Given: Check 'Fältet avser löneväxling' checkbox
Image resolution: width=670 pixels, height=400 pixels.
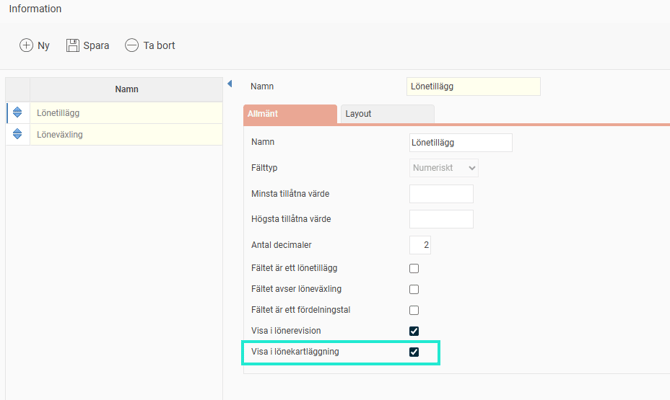Looking at the screenshot, I should coord(414,289).
